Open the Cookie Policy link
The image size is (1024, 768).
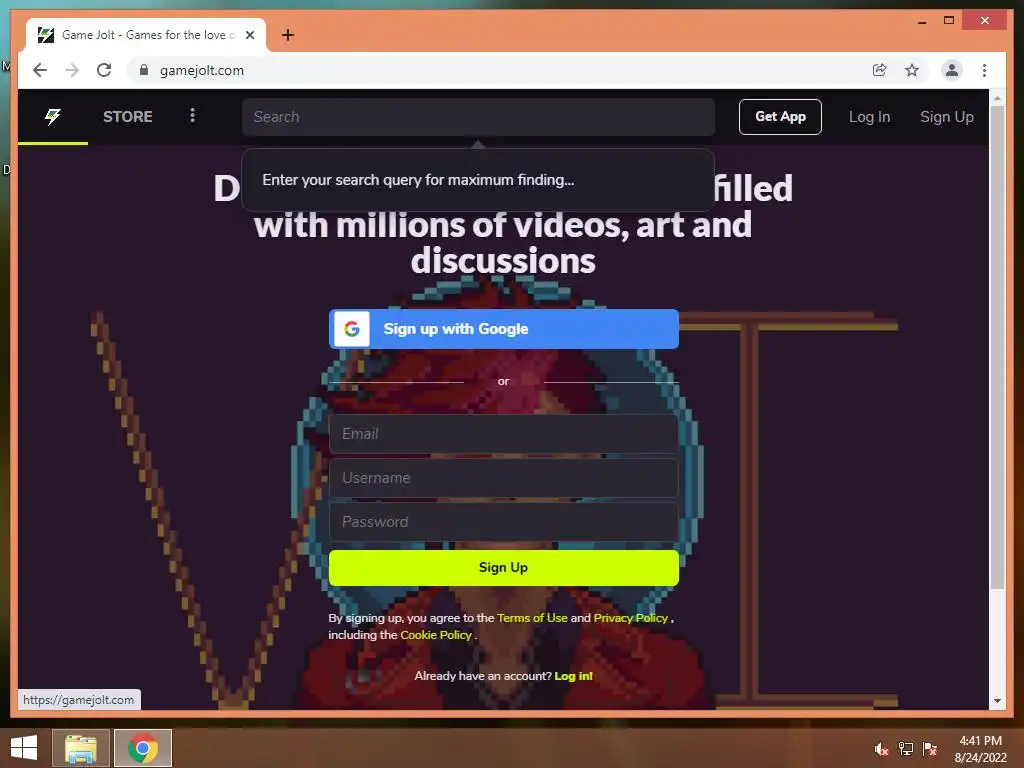coord(436,635)
